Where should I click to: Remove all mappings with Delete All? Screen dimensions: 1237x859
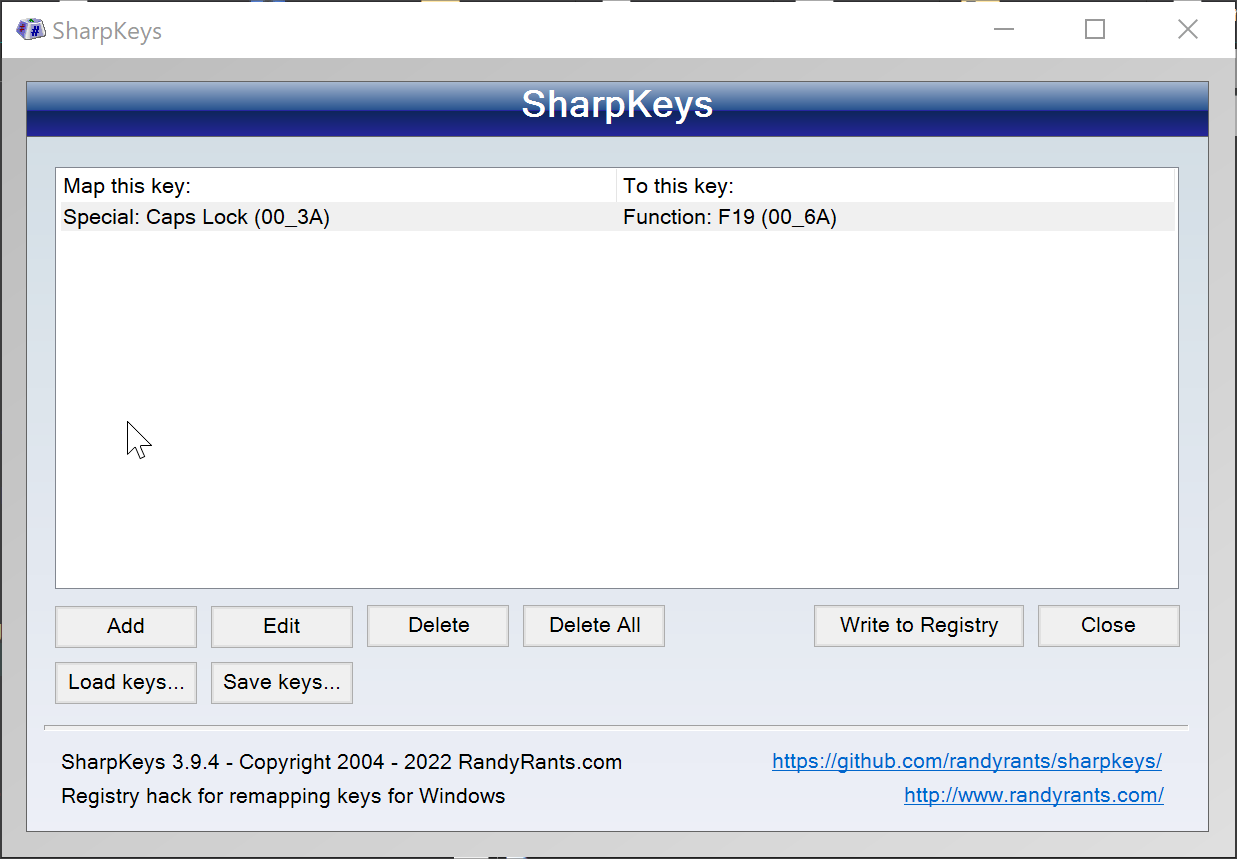[594, 626]
